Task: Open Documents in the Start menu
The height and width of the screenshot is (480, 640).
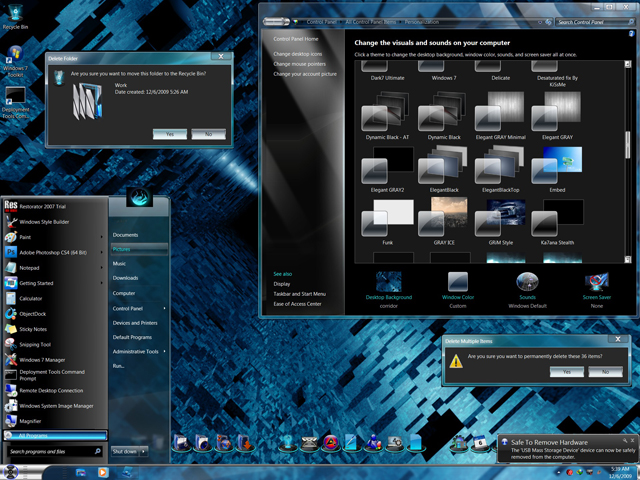Action: point(139,235)
